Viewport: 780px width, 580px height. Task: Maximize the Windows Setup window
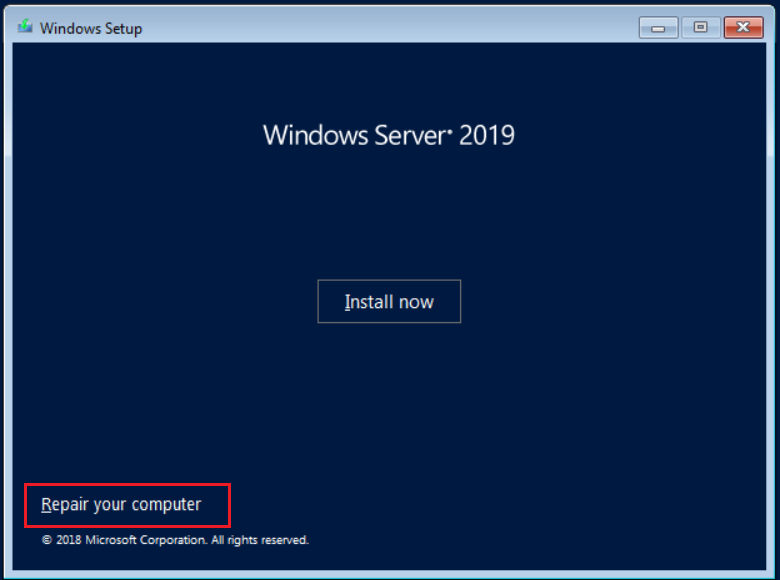pos(700,28)
